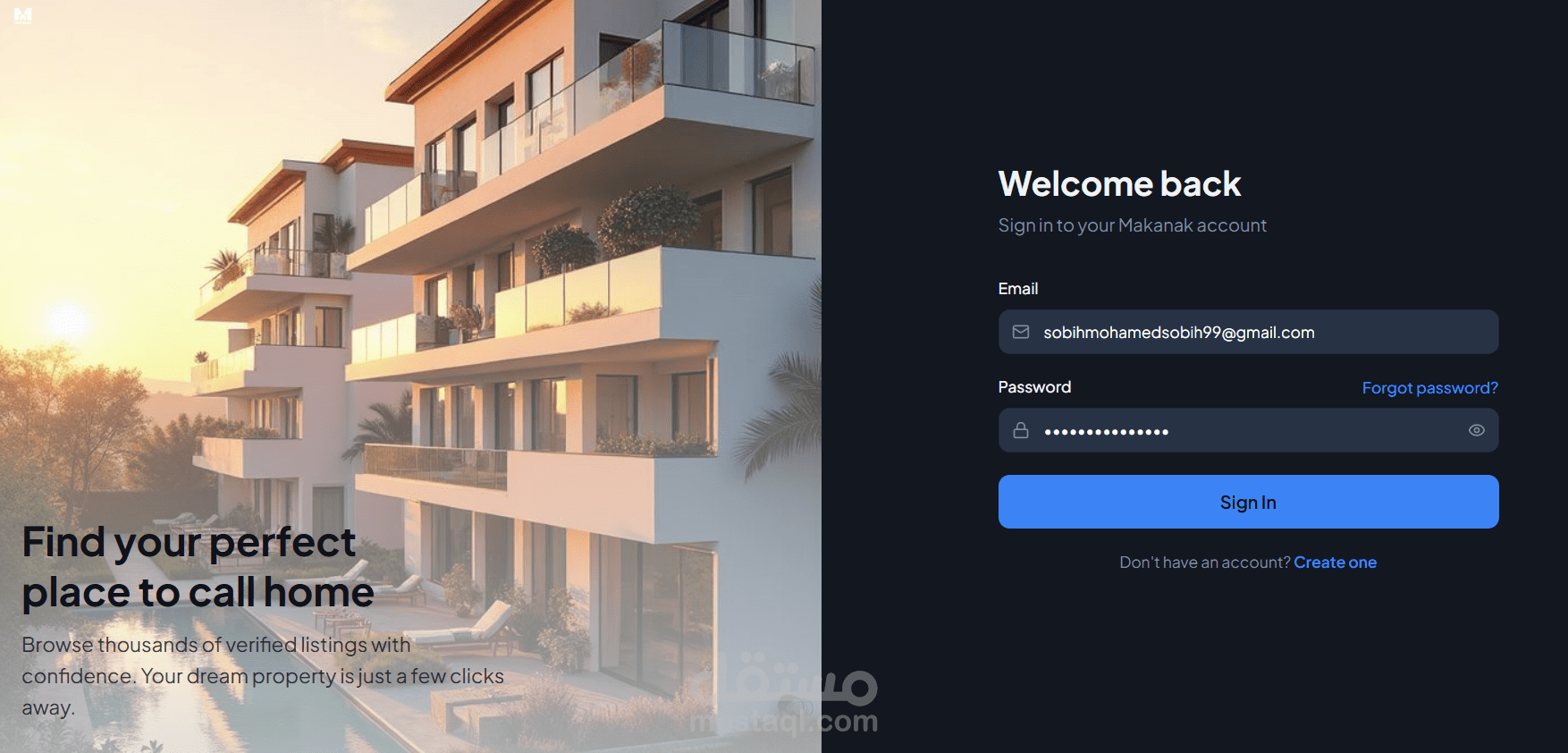
Task: Follow the Create one link
Action: click(1335, 563)
